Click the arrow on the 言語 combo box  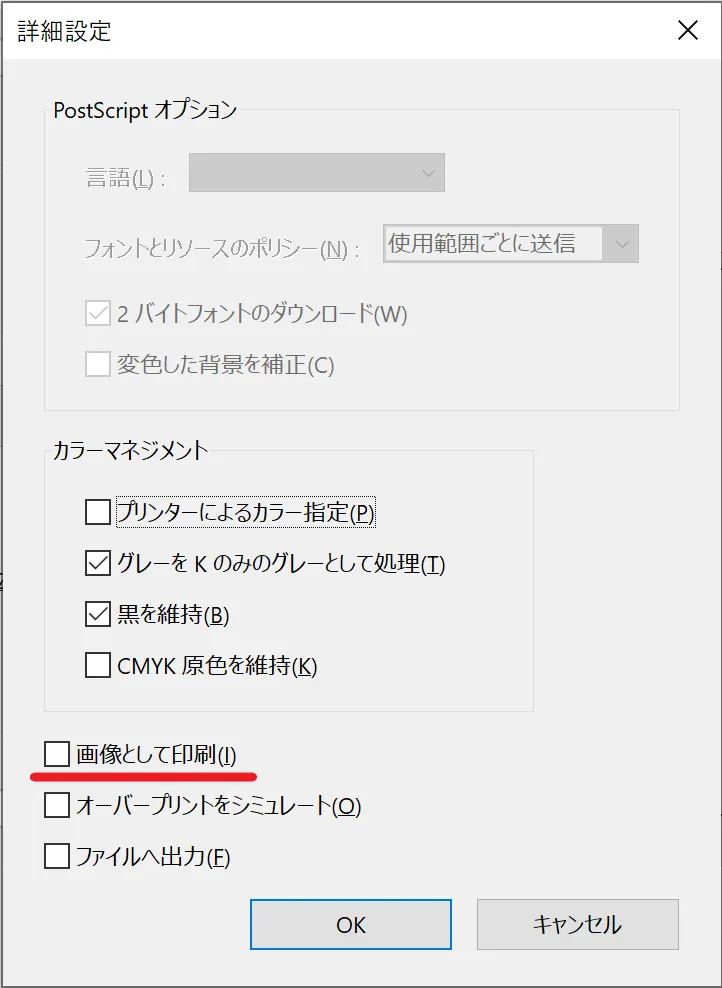(x=428, y=172)
